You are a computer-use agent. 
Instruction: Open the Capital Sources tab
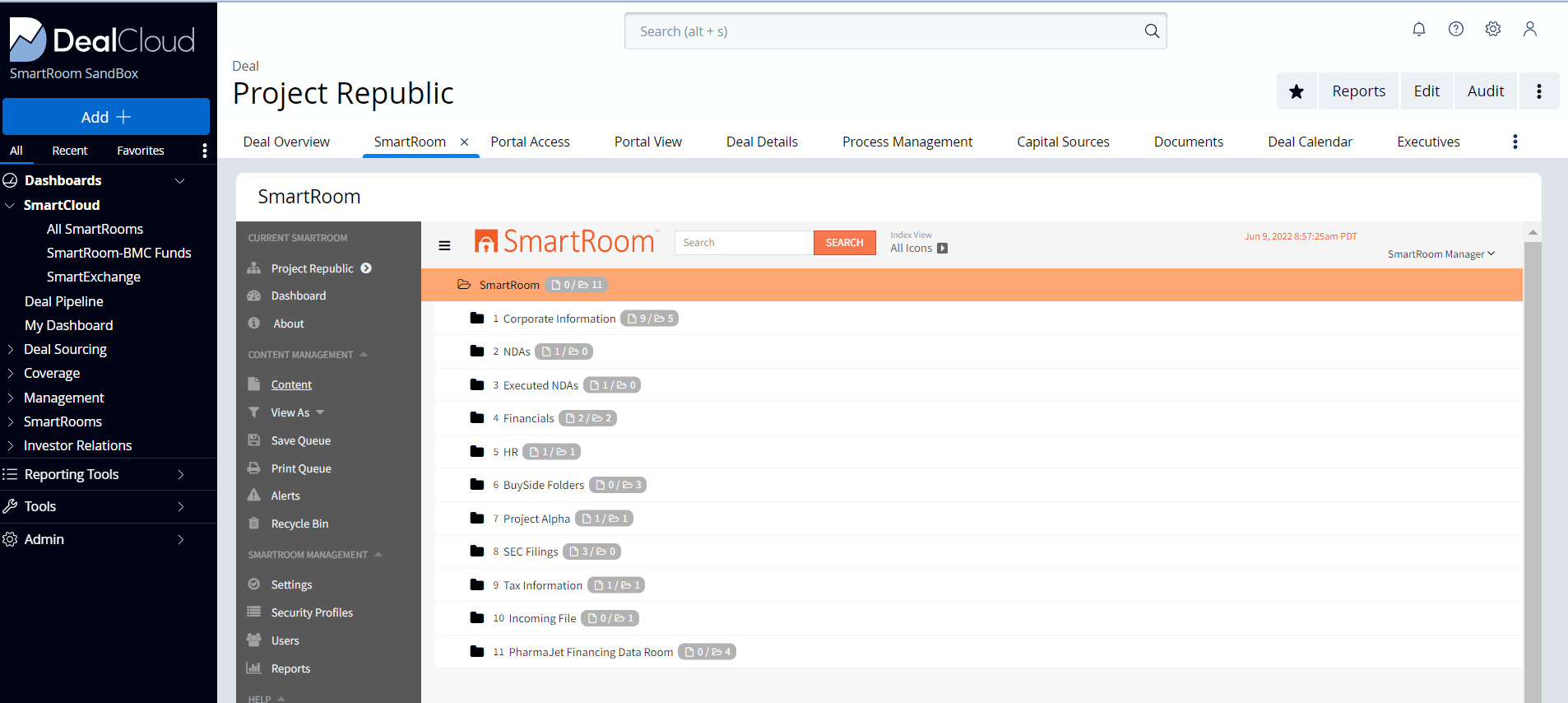click(x=1062, y=142)
